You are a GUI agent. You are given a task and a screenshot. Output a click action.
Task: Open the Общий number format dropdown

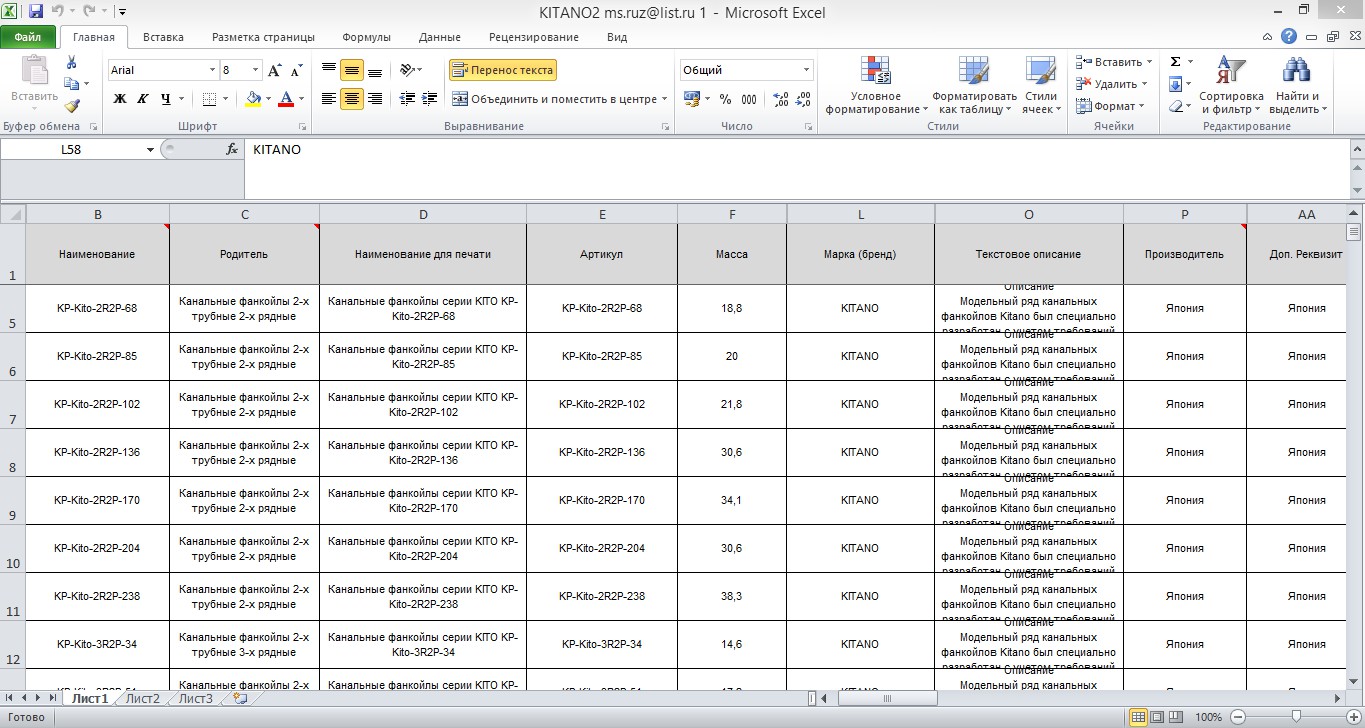point(806,70)
